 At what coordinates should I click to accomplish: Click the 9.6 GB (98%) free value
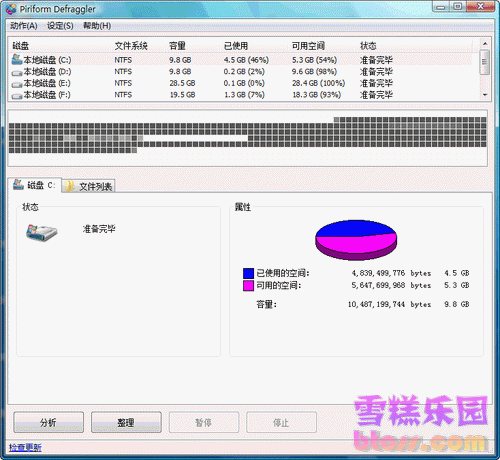point(314,72)
